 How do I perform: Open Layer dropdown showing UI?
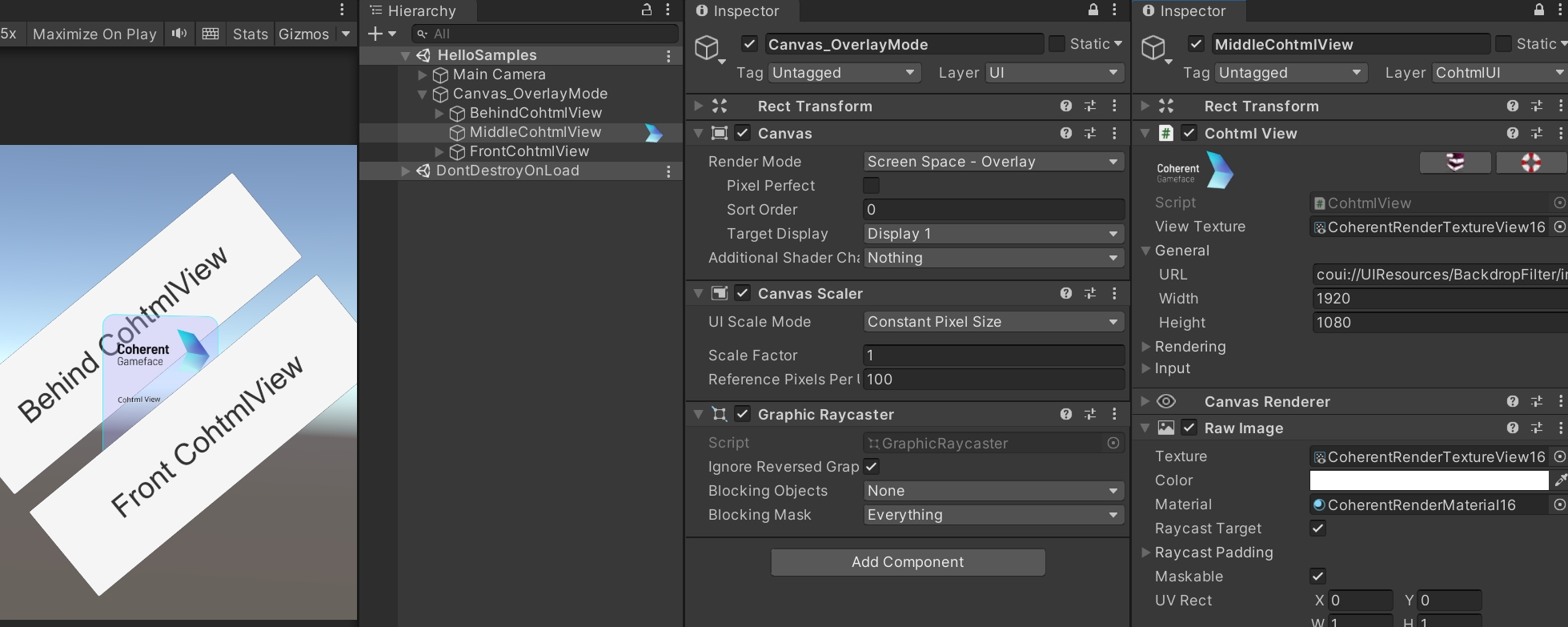[1054, 73]
